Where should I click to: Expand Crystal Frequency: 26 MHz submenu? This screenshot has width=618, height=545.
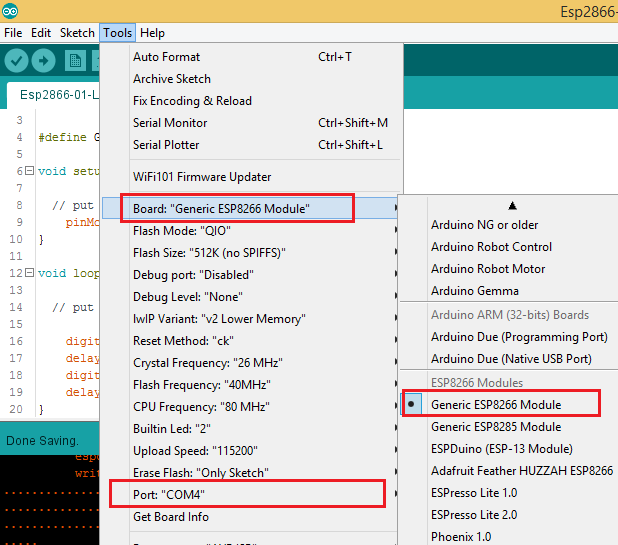point(251,363)
